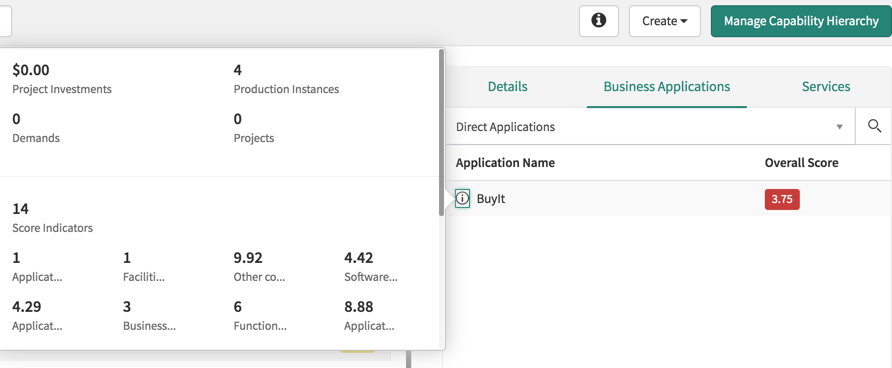Click the 4.42 Software... indicator
The image size is (892, 368).
point(370,266)
